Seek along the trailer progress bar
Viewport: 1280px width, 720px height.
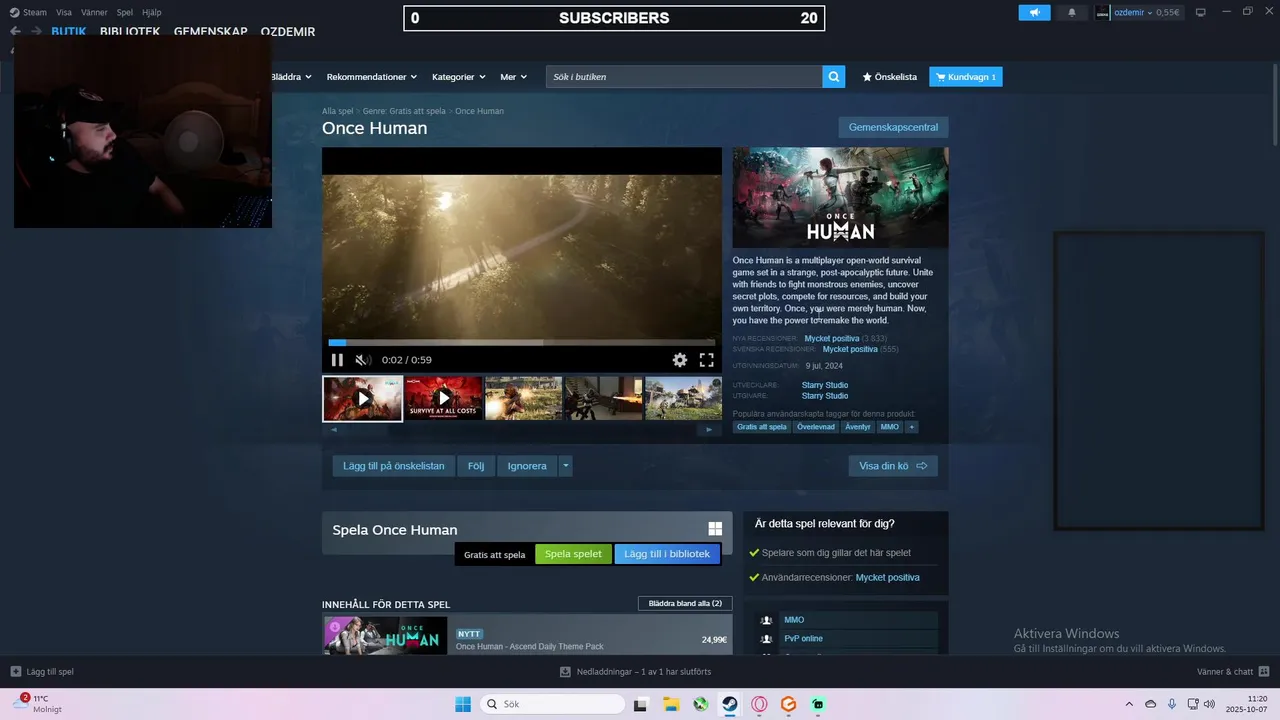[x=521, y=342]
